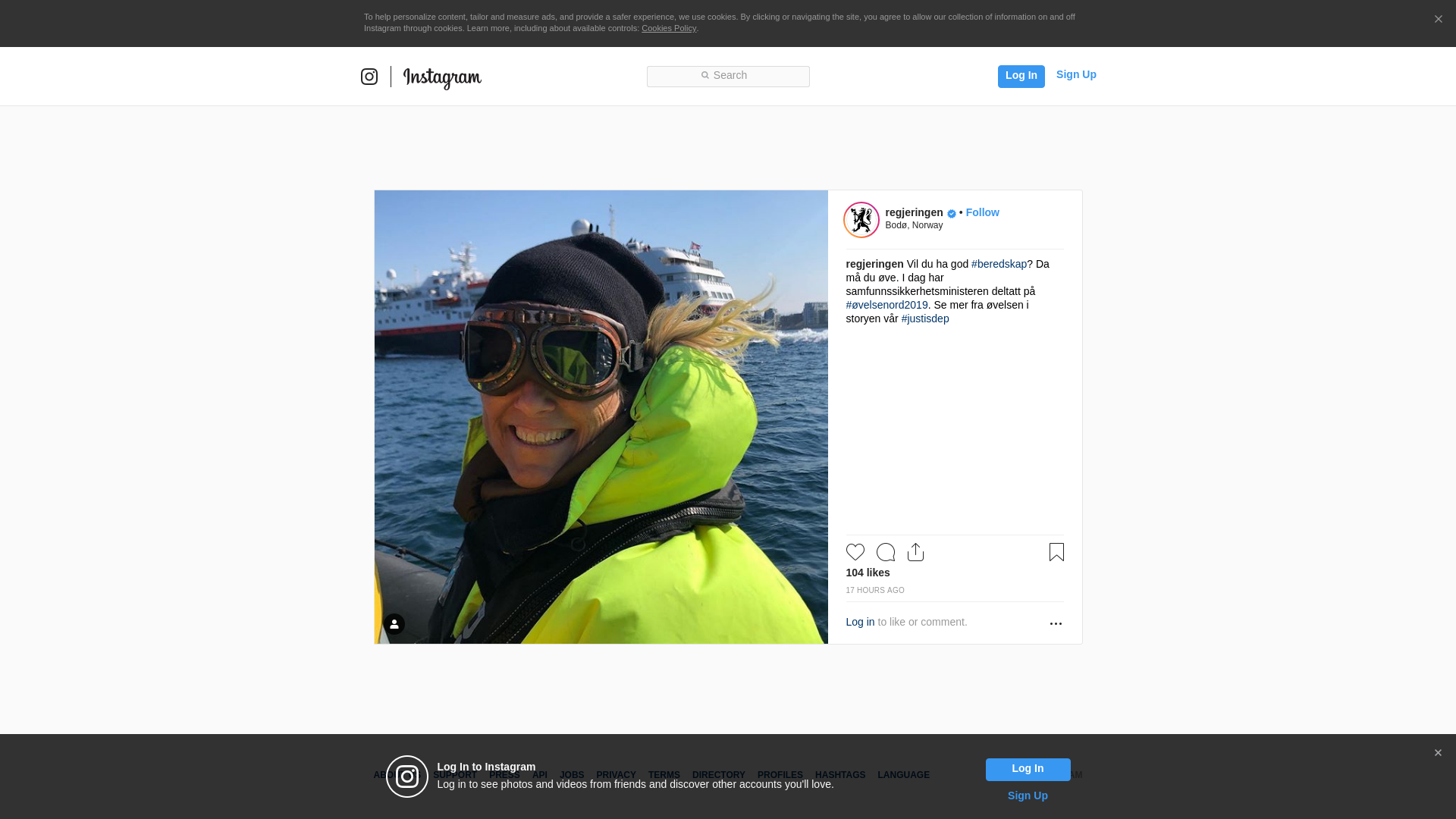Open the three-dots more options menu
Image resolution: width=1456 pixels, height=819 pixels.
tap(1056, 623)
